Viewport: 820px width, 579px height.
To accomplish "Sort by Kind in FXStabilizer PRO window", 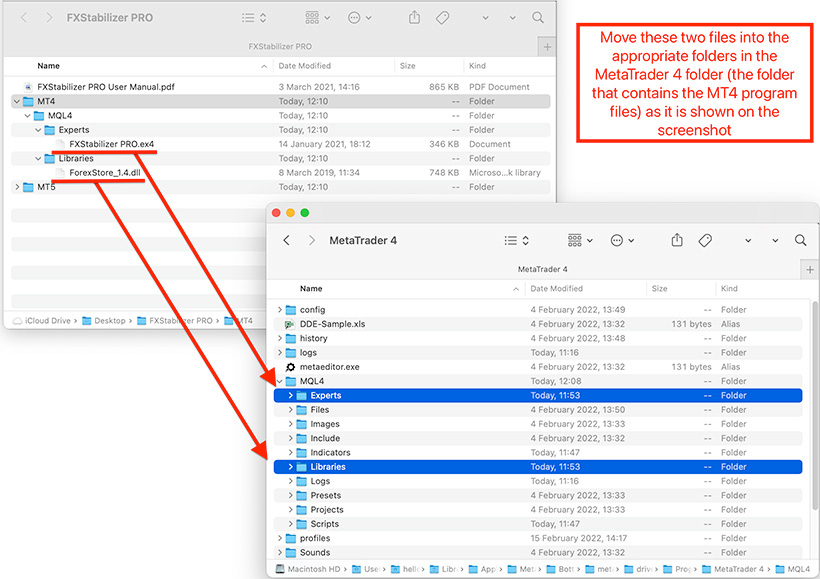I will click(x=477, y=66).
